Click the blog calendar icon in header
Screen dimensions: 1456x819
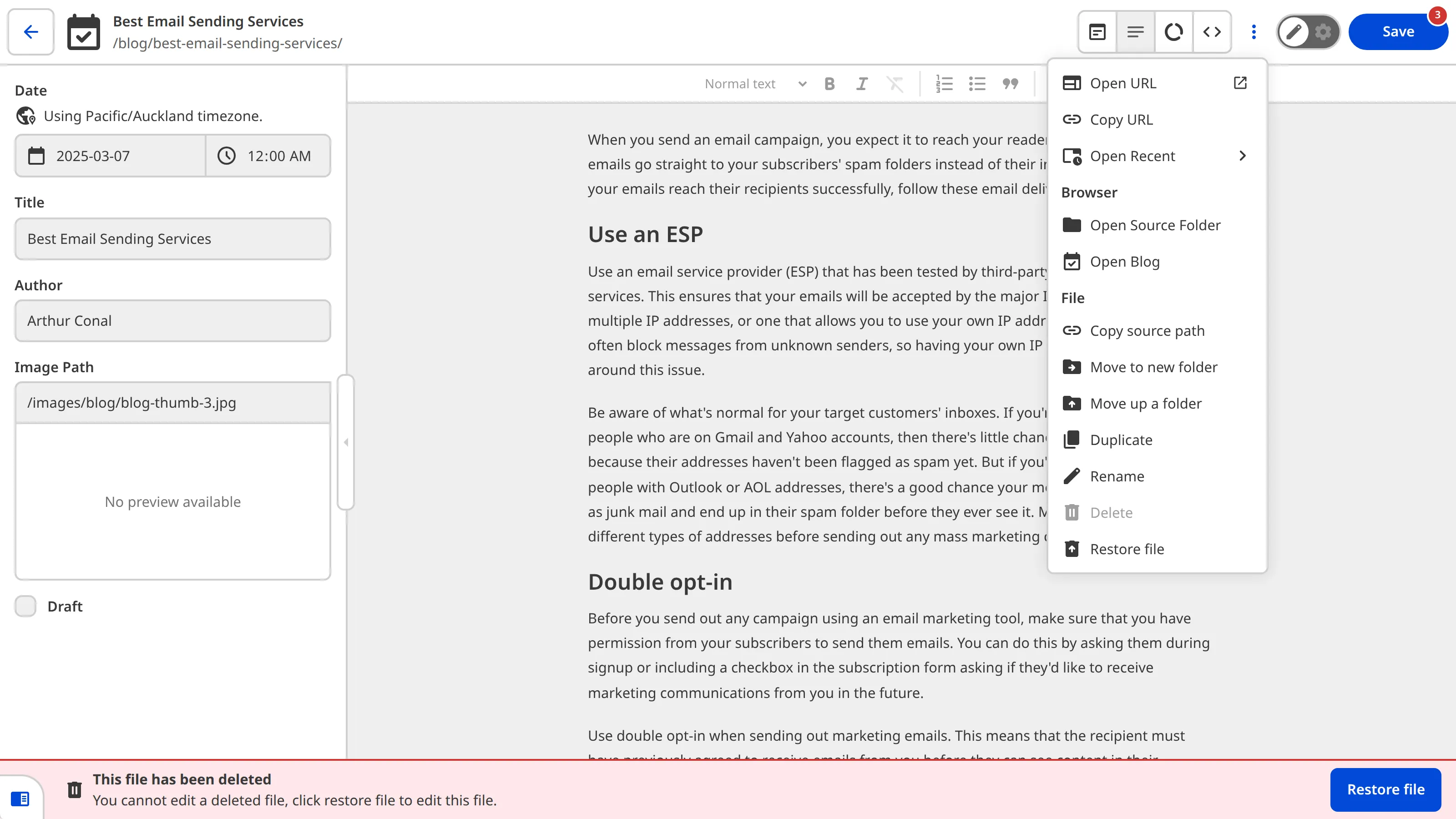[x=84, y=32]
